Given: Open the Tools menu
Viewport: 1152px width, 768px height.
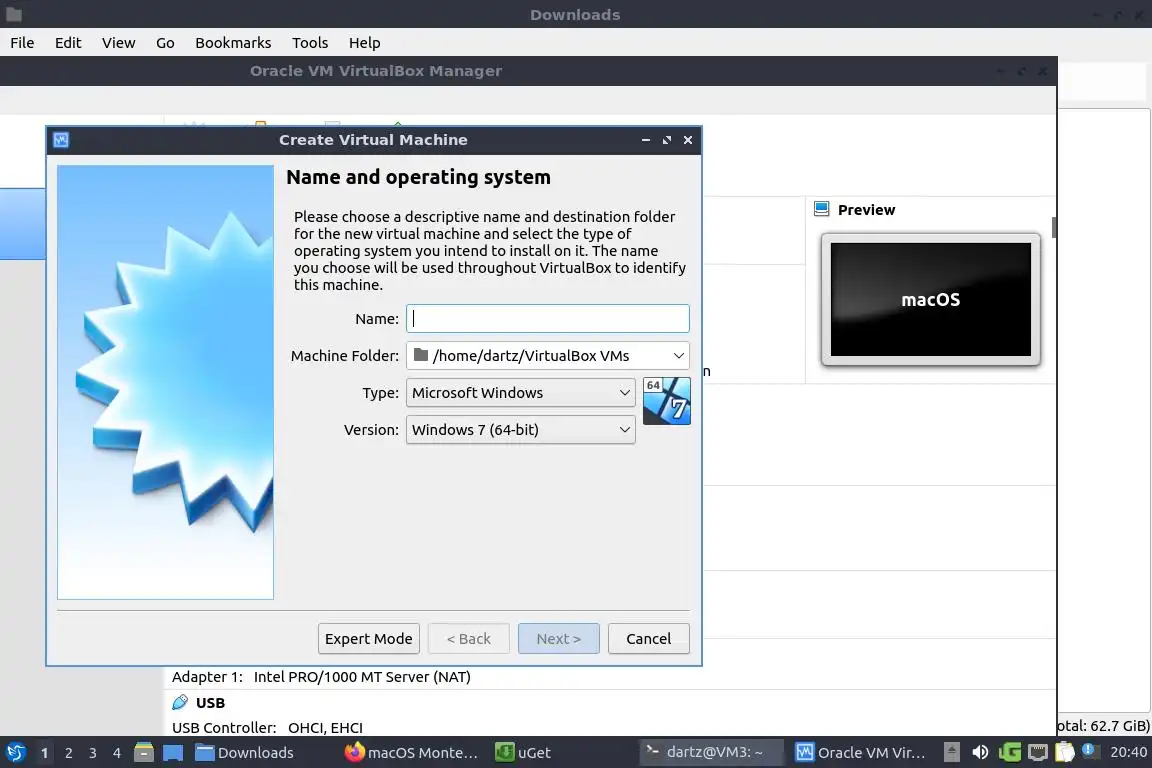Looking at the screenshot, I should pos(310,43).
